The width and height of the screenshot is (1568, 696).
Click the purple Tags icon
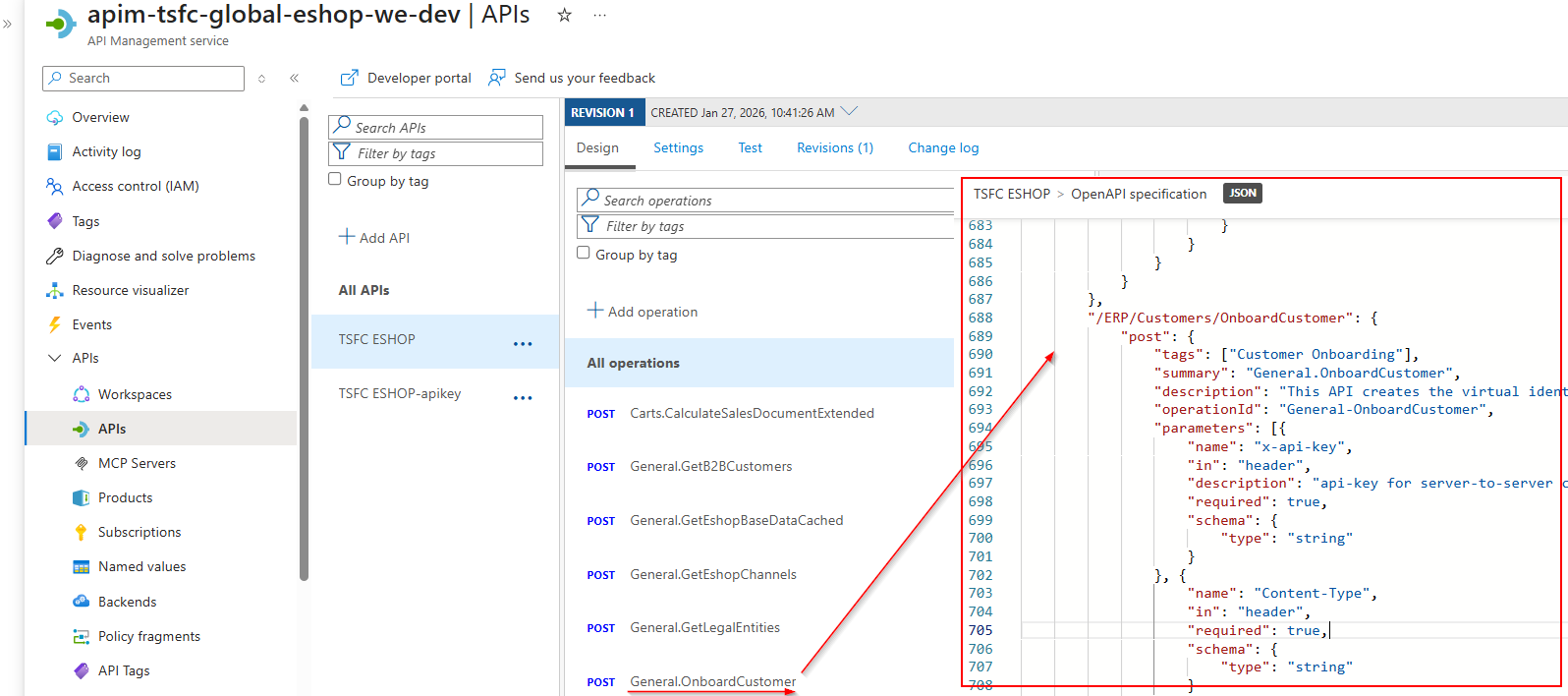[x=55, y=221]
